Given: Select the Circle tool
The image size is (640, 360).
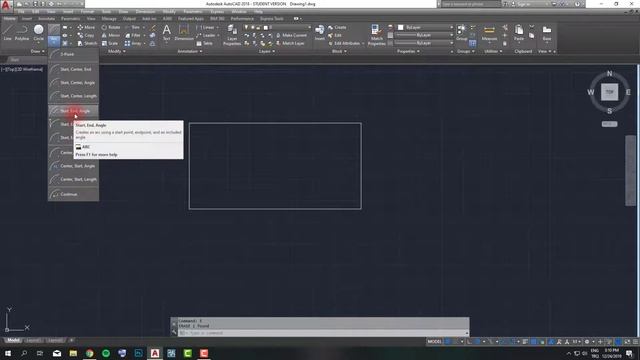Looking at the screenshot, I should pos(38,33).
